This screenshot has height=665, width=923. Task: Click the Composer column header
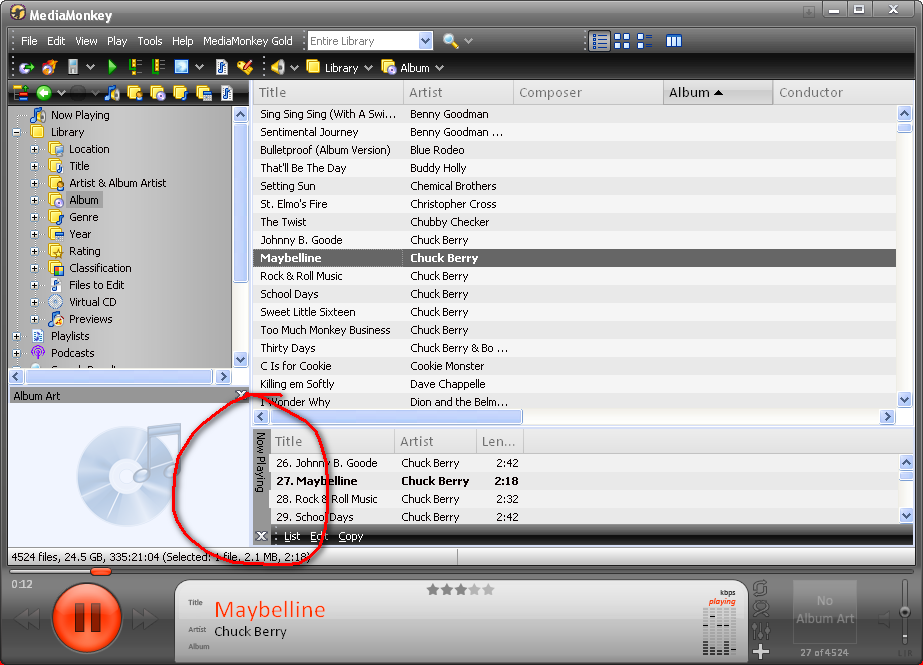pyautogui.click(x=550, y=93)
